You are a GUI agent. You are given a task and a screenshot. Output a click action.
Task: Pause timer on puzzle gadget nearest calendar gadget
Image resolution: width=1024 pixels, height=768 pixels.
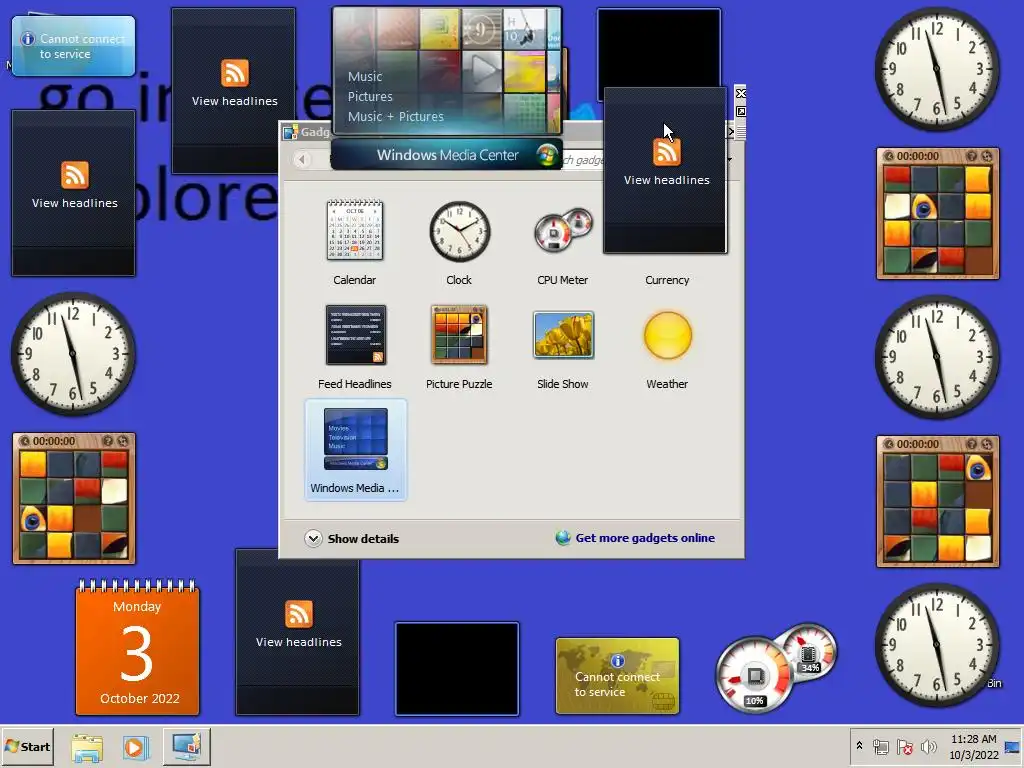click(25, 441)
